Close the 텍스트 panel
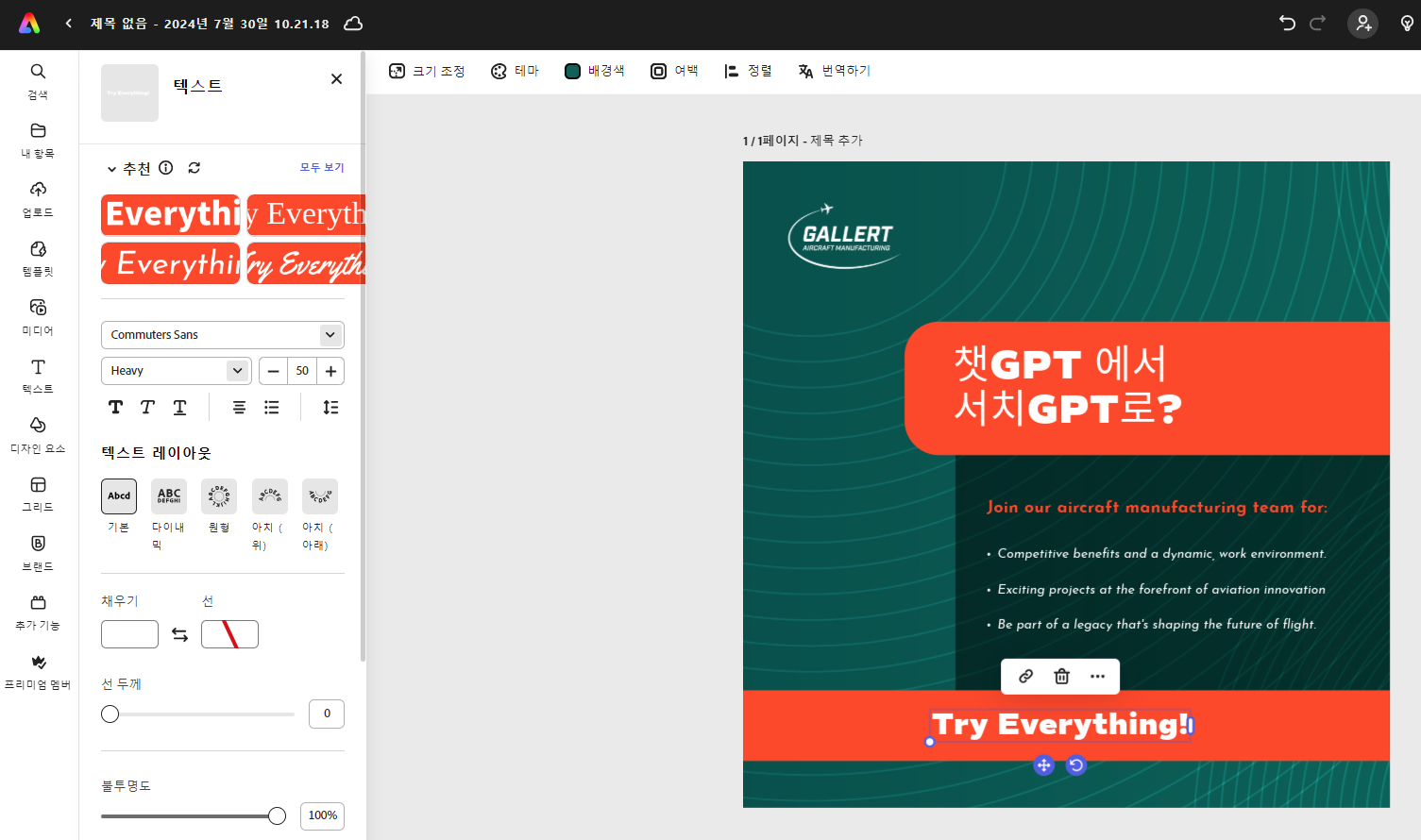The image size is (1421, 840). click(336, 79)
